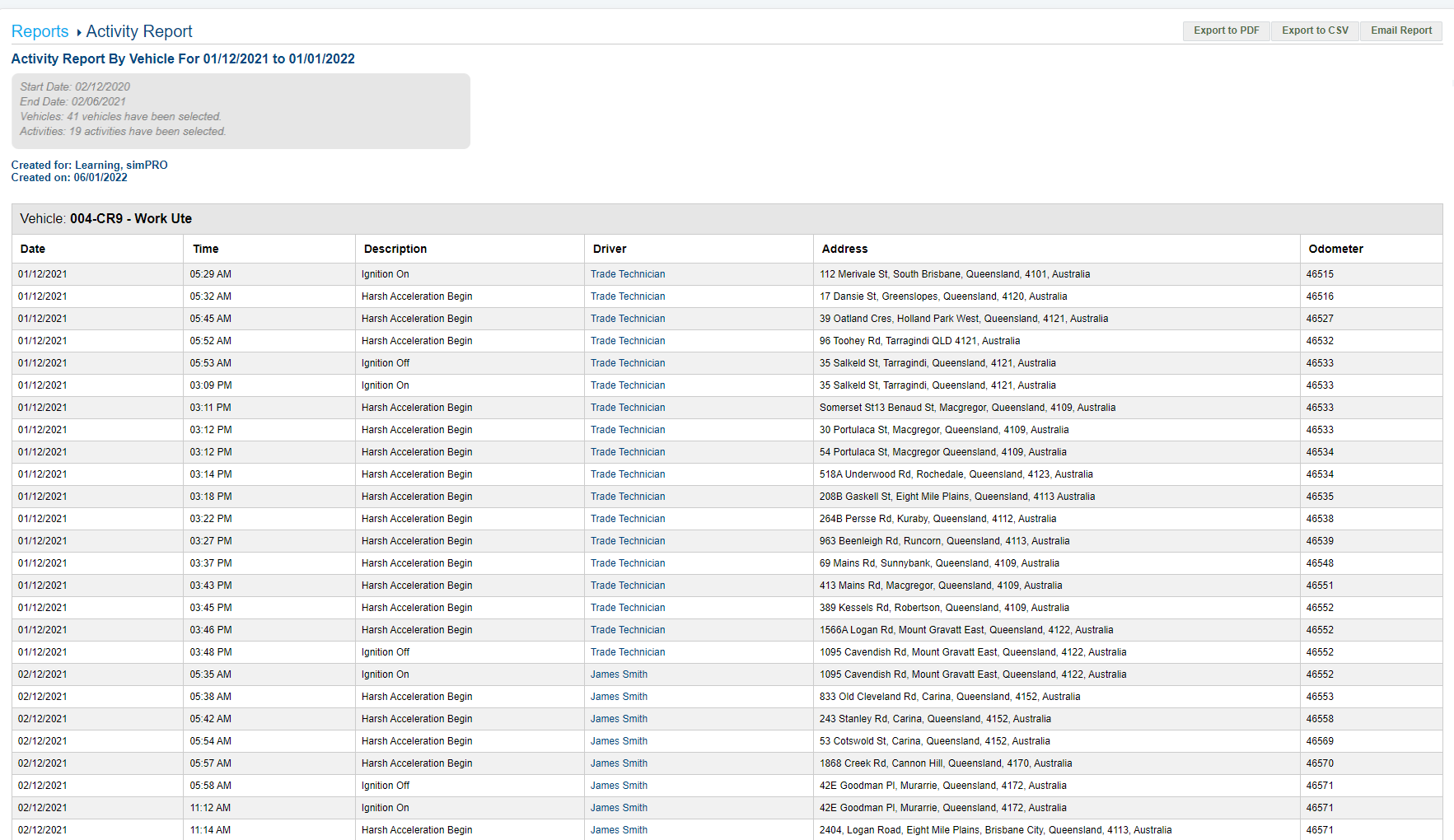Viewport: 1454px width, 840px height.
Task: Click 'Harsh Acceleration Begin' in 03:43 PM row
Action: coord(417,586)
